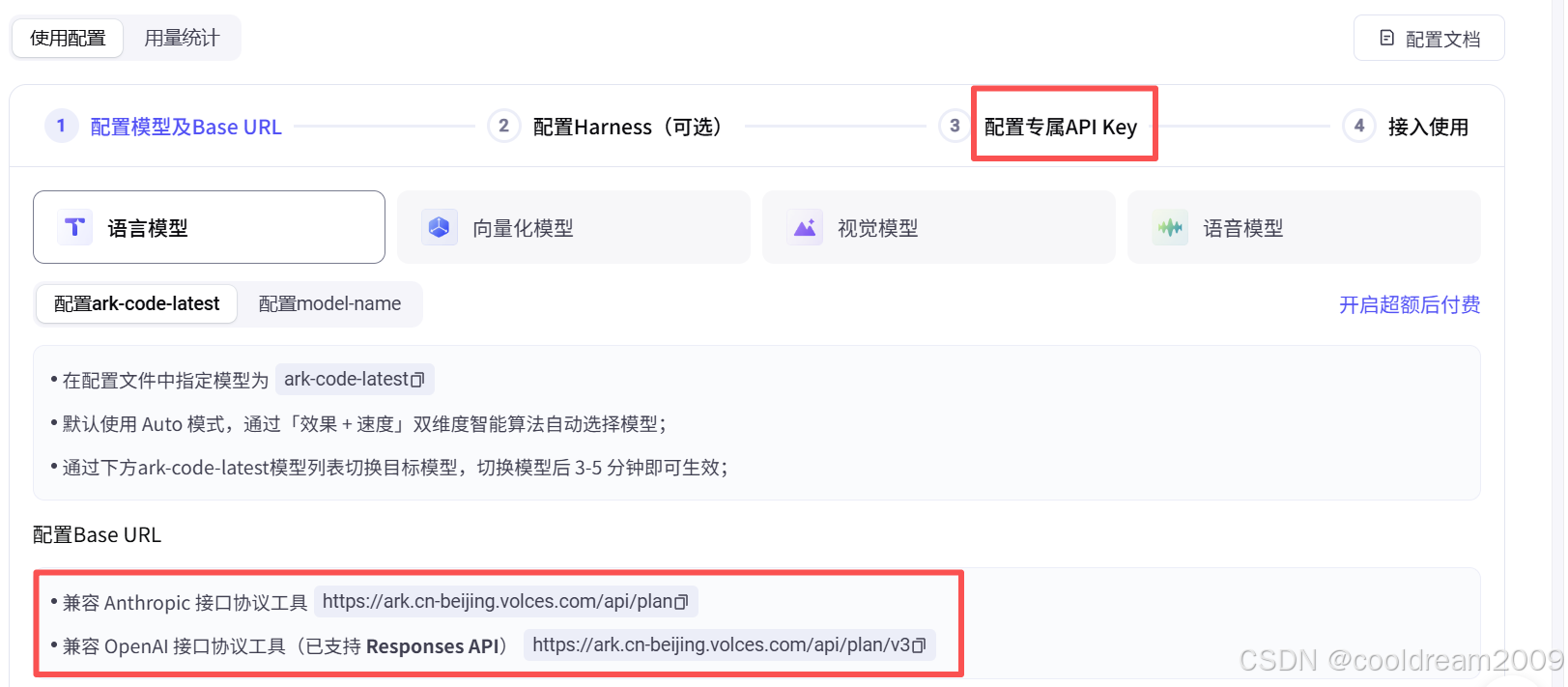1568x687 pixels.
Task: Switch to 配置ark-code-latest tab
Action: (137, 303)
